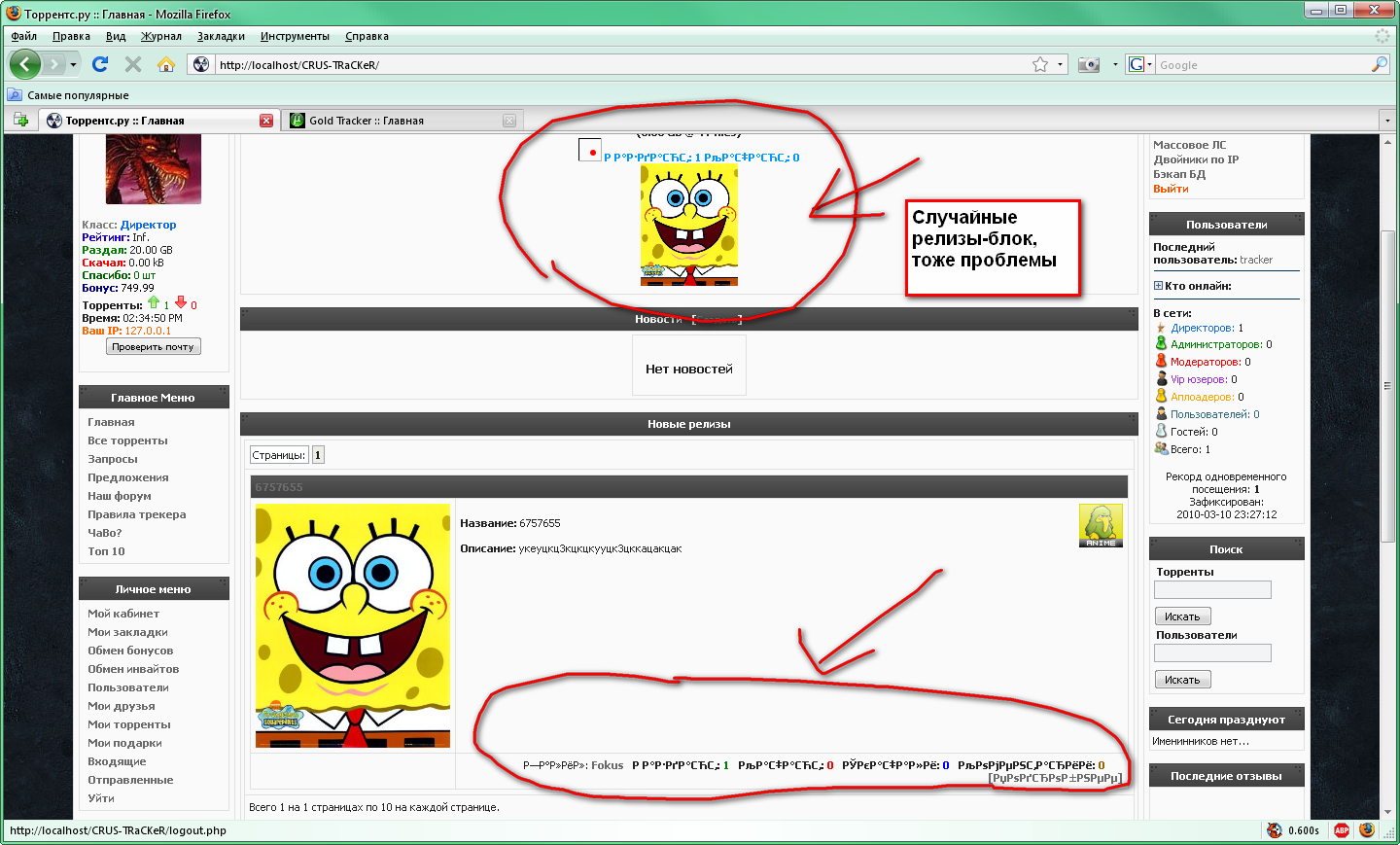Click the Модераторов online icon
Viewport: 1400px width, 845px height.
pyautogui.click(x=1161, y=361)
